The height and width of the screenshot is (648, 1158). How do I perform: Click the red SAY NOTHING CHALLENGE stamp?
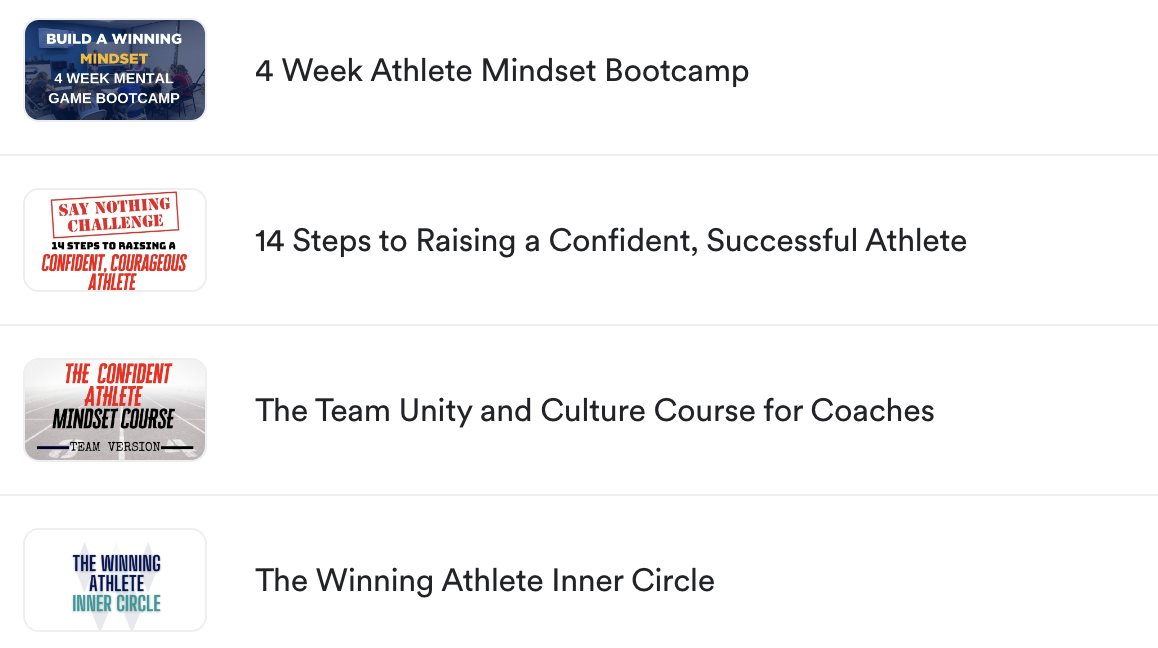point(115,214)
